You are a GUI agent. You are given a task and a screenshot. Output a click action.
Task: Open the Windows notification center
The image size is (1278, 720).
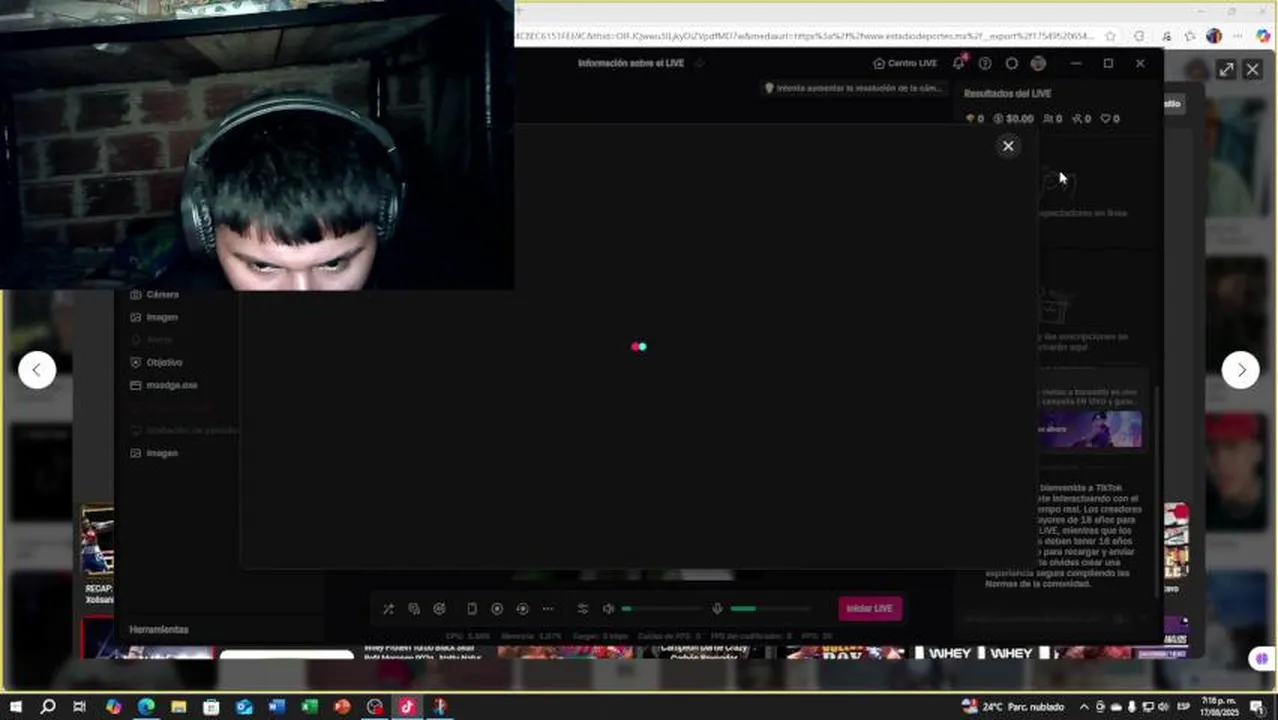(x=1258, y=707)
